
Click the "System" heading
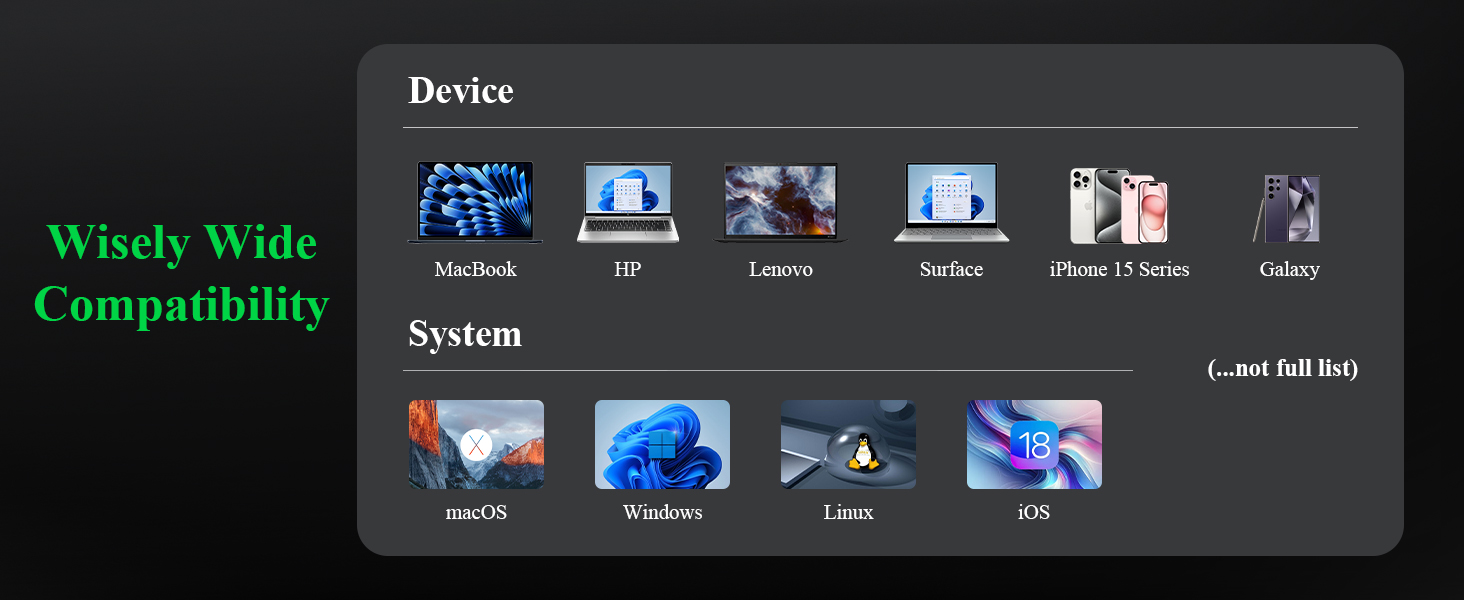coord(465,334)
